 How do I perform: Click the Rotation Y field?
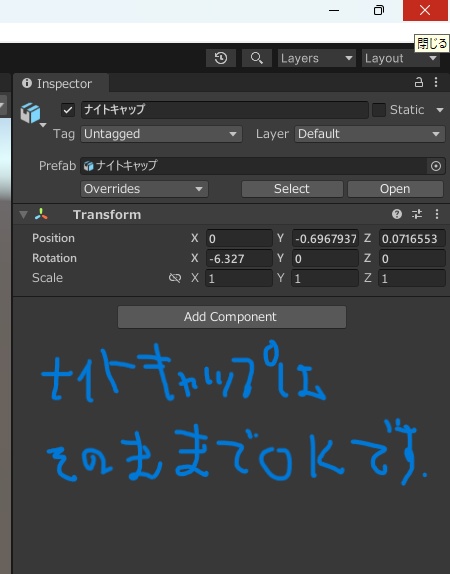click(x=325, y=258)
